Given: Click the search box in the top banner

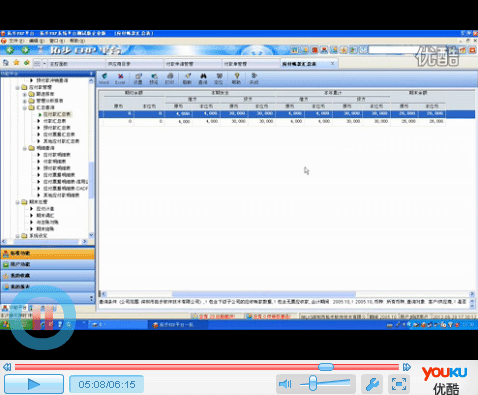Looking at the screenshot, I should [x=393, y=50].
